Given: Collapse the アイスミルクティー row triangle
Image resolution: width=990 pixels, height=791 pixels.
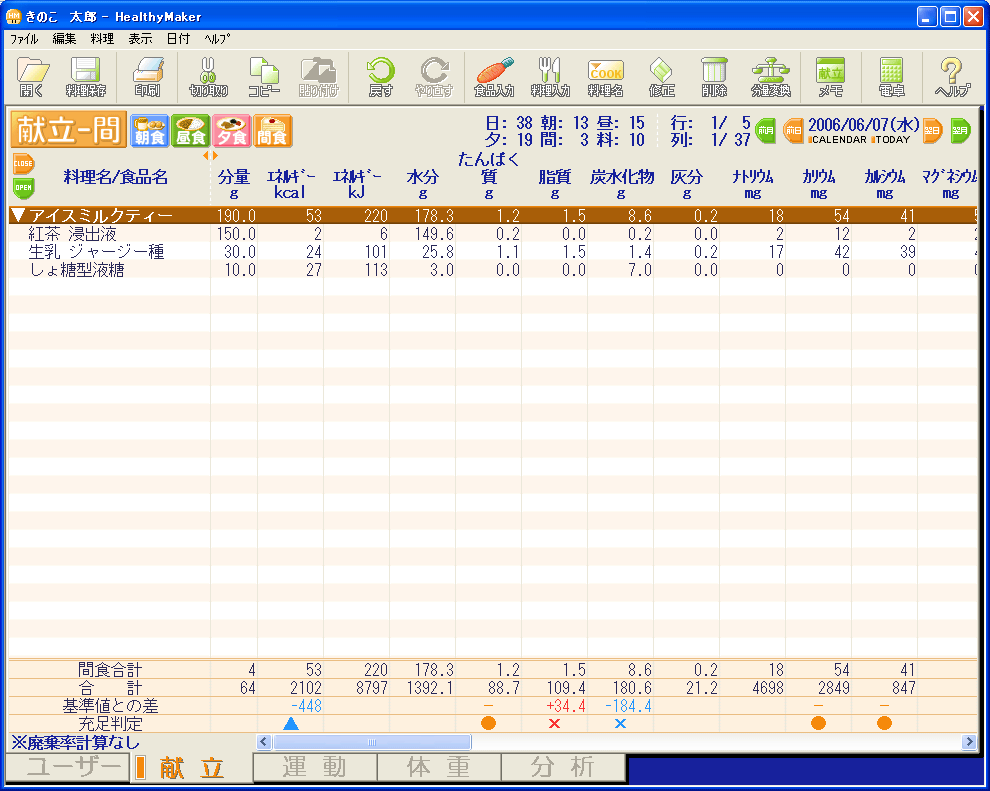Looking at the screenshot, I should (x=18, y=215).
